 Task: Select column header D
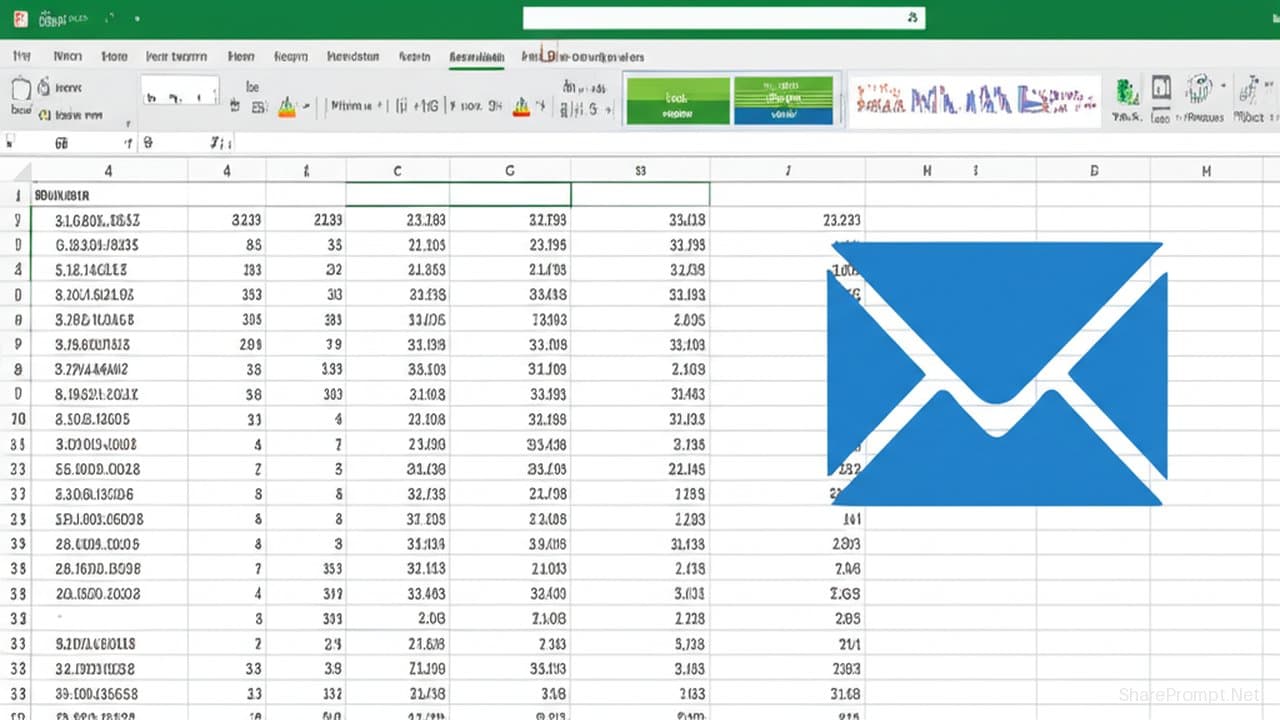1094,171
